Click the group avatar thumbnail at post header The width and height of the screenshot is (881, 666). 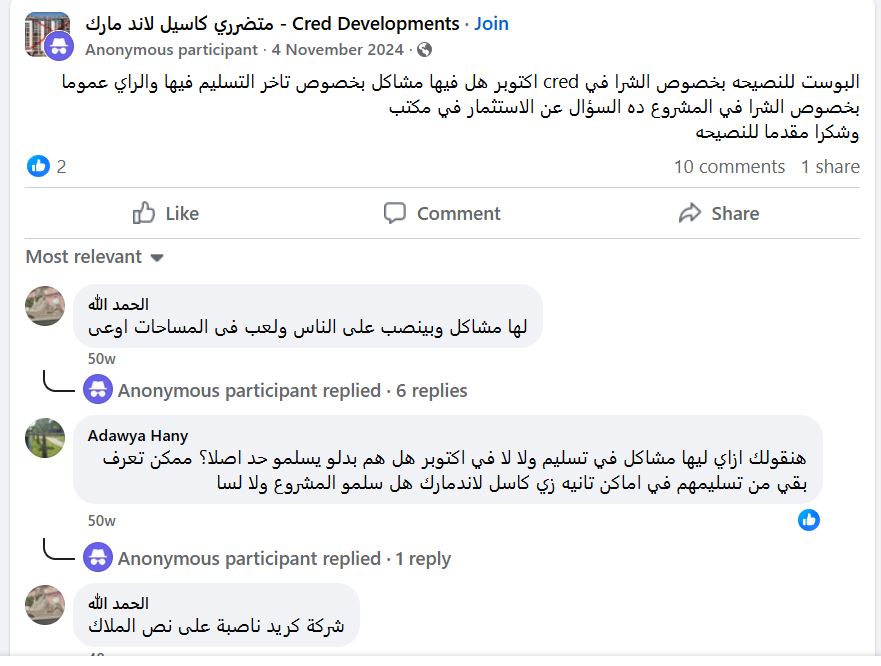46,34
